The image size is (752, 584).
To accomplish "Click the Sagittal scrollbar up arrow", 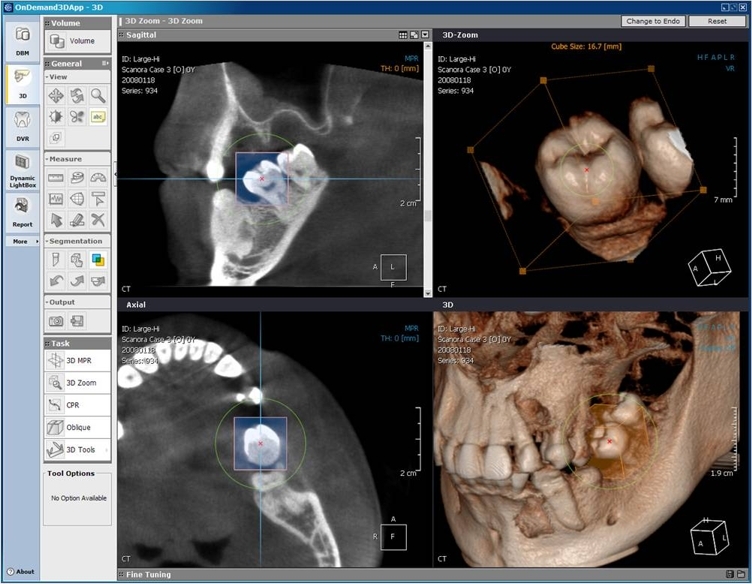I will pos(428,47).
